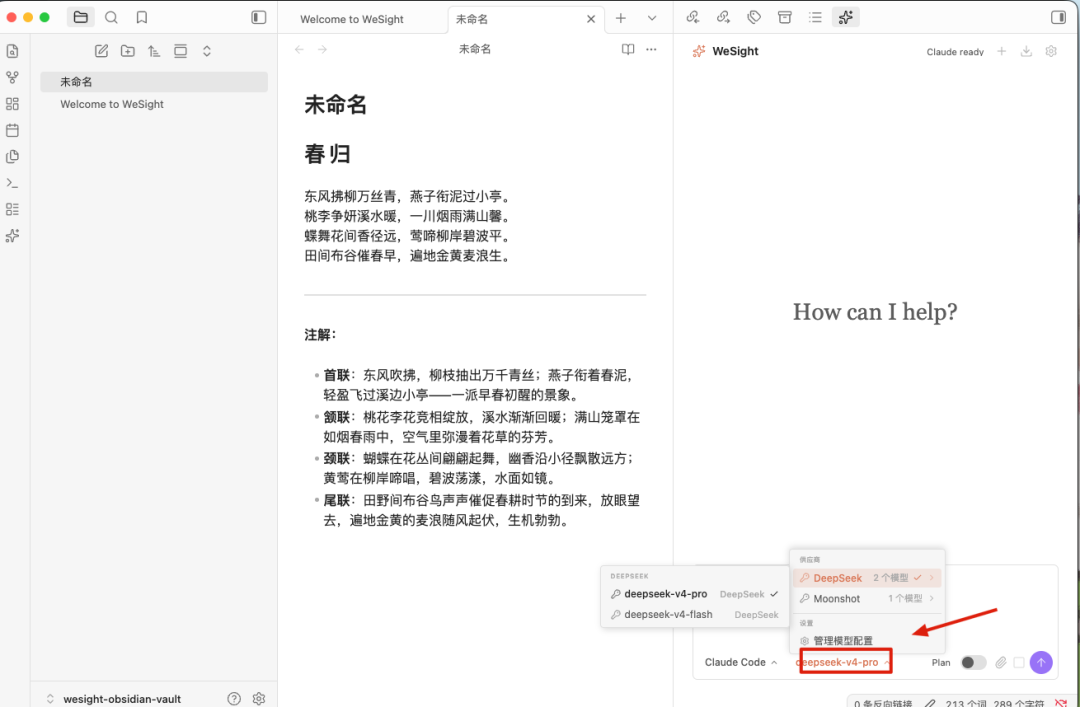The width and height of the screenshot is (1080, 707).
Task: Select WeSight sparkle tab in right sidebar
Action: [846, 17]
